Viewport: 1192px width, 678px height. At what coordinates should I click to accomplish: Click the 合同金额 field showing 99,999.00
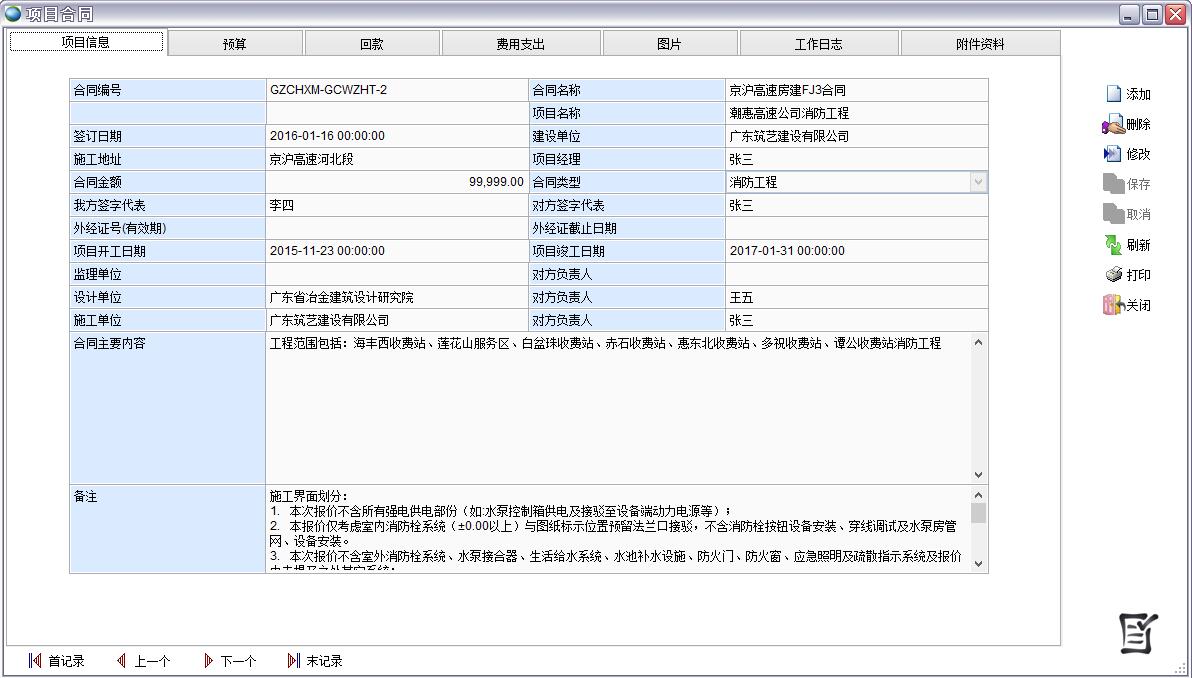[x=396, y=182]
